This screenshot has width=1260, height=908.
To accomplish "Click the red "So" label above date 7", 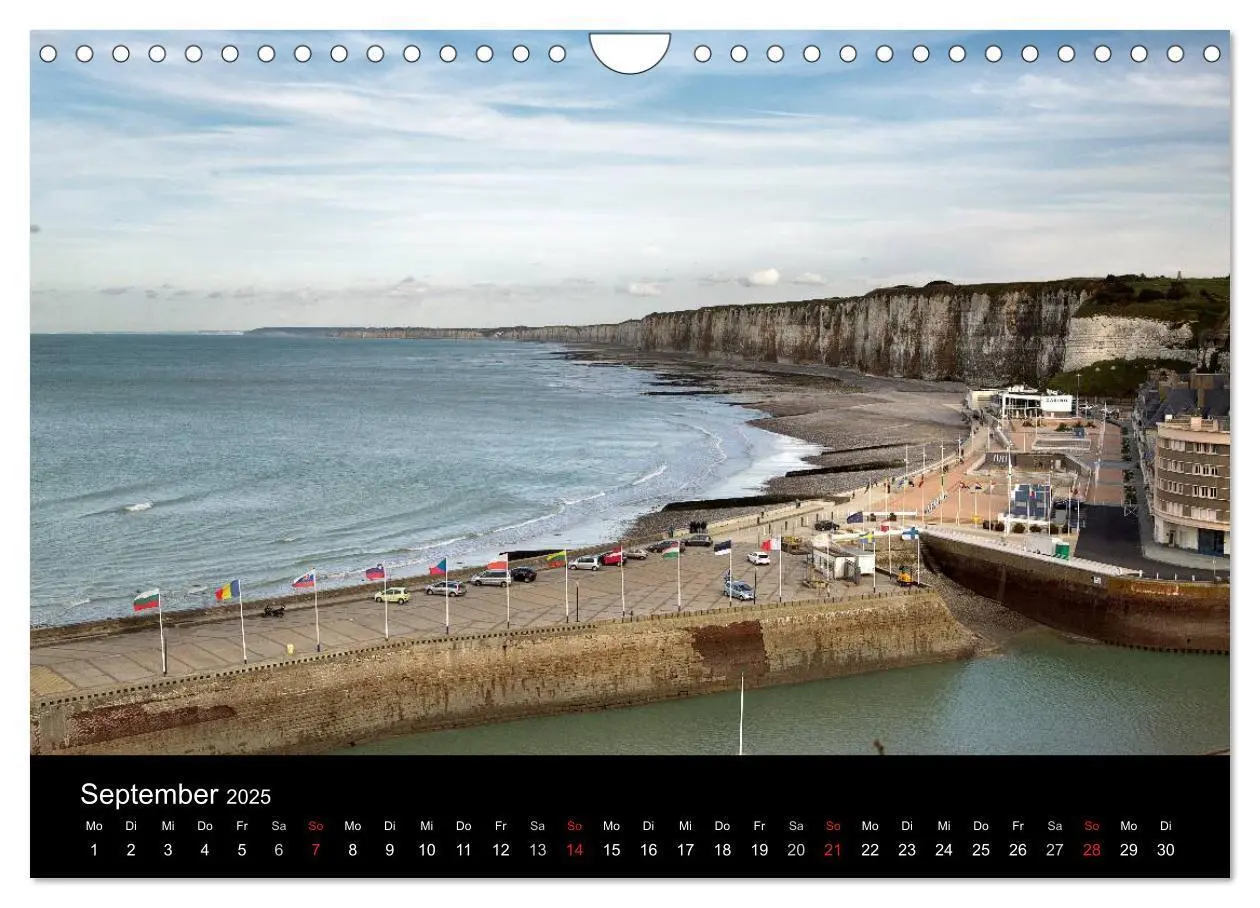I will (316, 826).
